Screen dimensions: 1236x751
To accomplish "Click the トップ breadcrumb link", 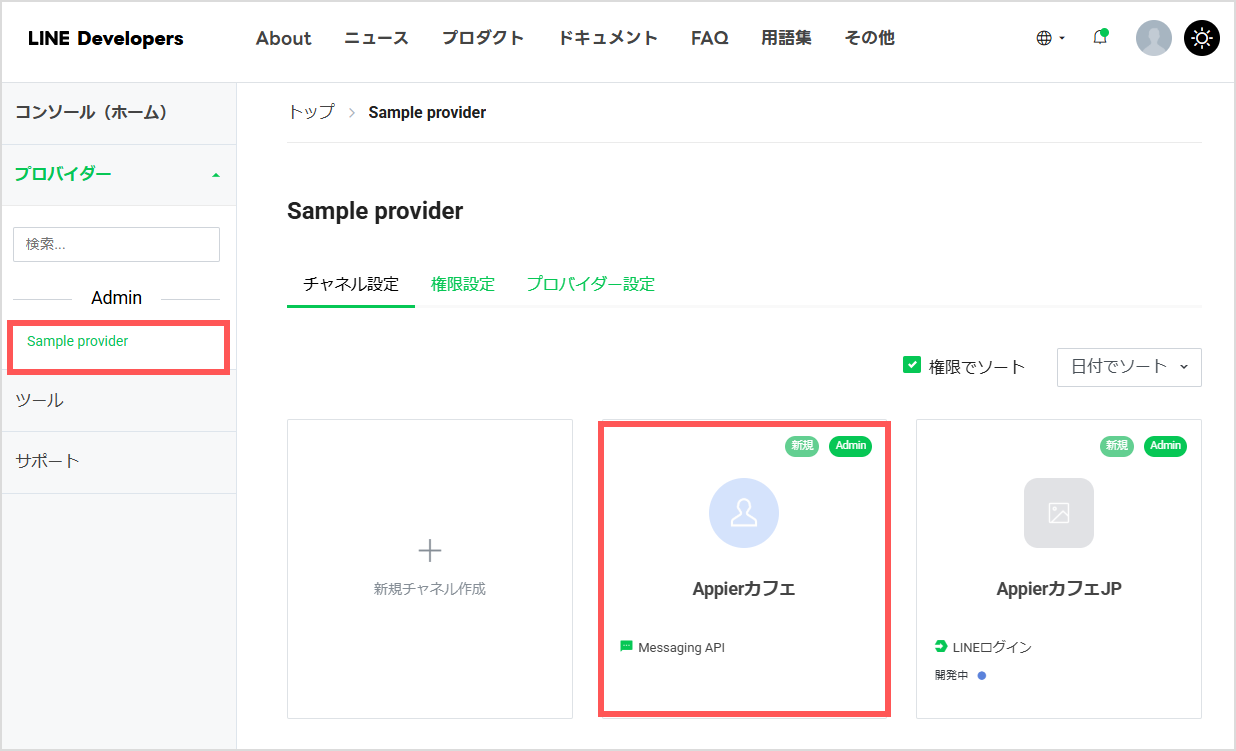I will pos(311,112).
